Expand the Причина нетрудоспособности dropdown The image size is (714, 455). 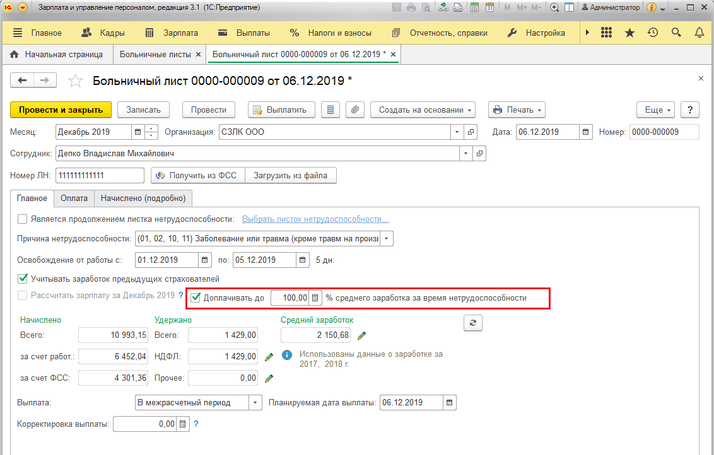387,239
